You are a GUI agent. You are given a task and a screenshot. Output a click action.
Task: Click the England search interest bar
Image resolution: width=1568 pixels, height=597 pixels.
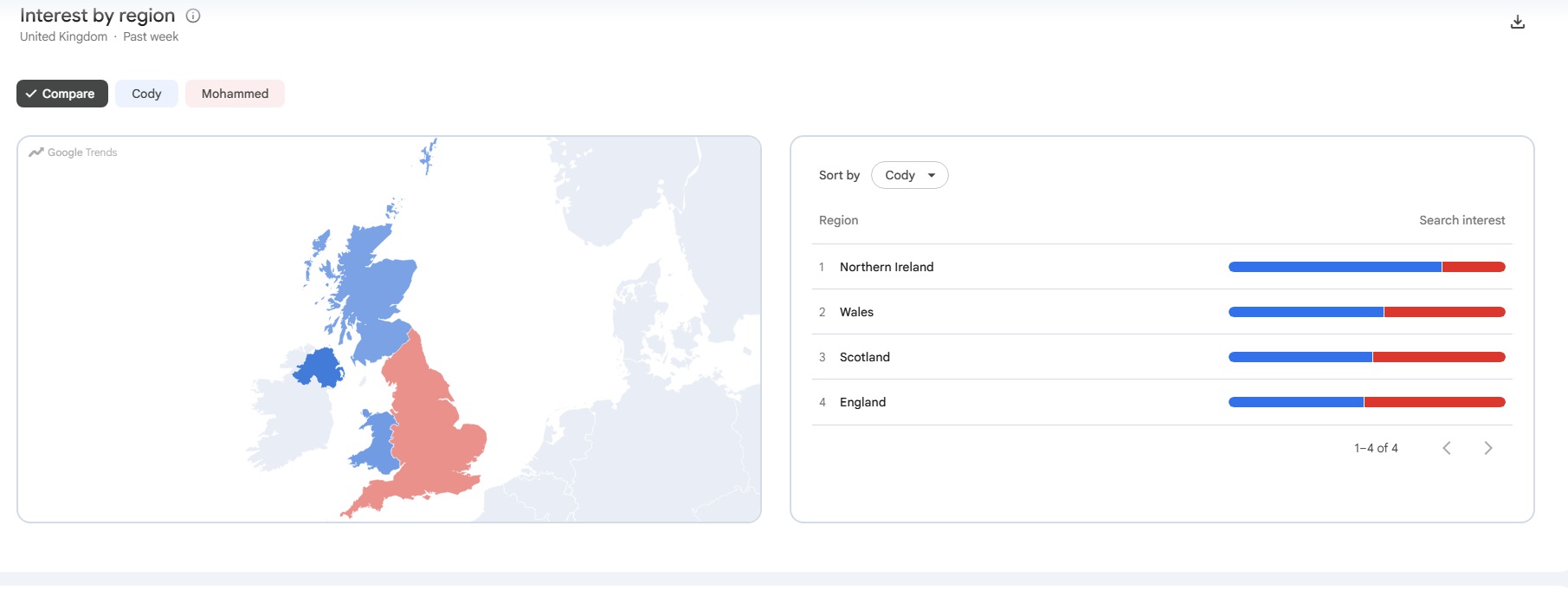click(1367, 402)
